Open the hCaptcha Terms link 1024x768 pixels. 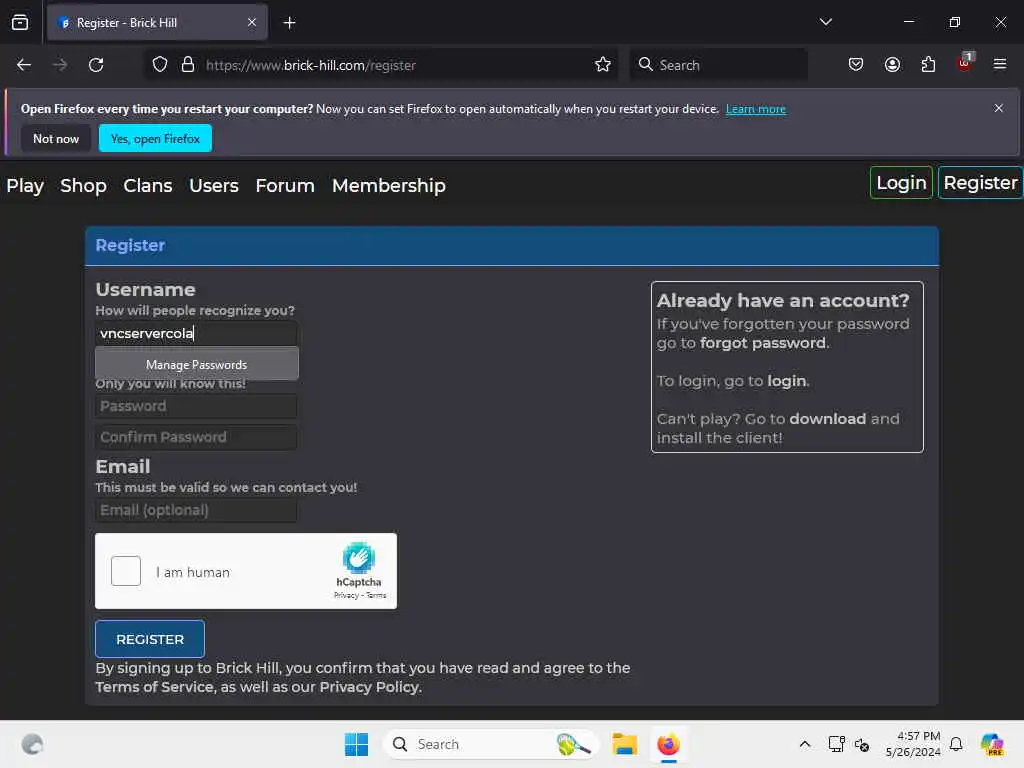(x=376, y=595)
